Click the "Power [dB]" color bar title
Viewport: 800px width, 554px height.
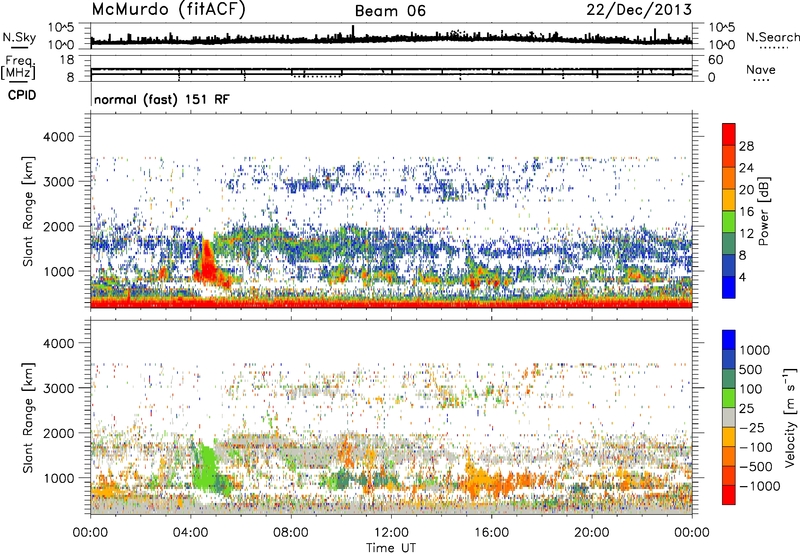click(x=764, y=211)
